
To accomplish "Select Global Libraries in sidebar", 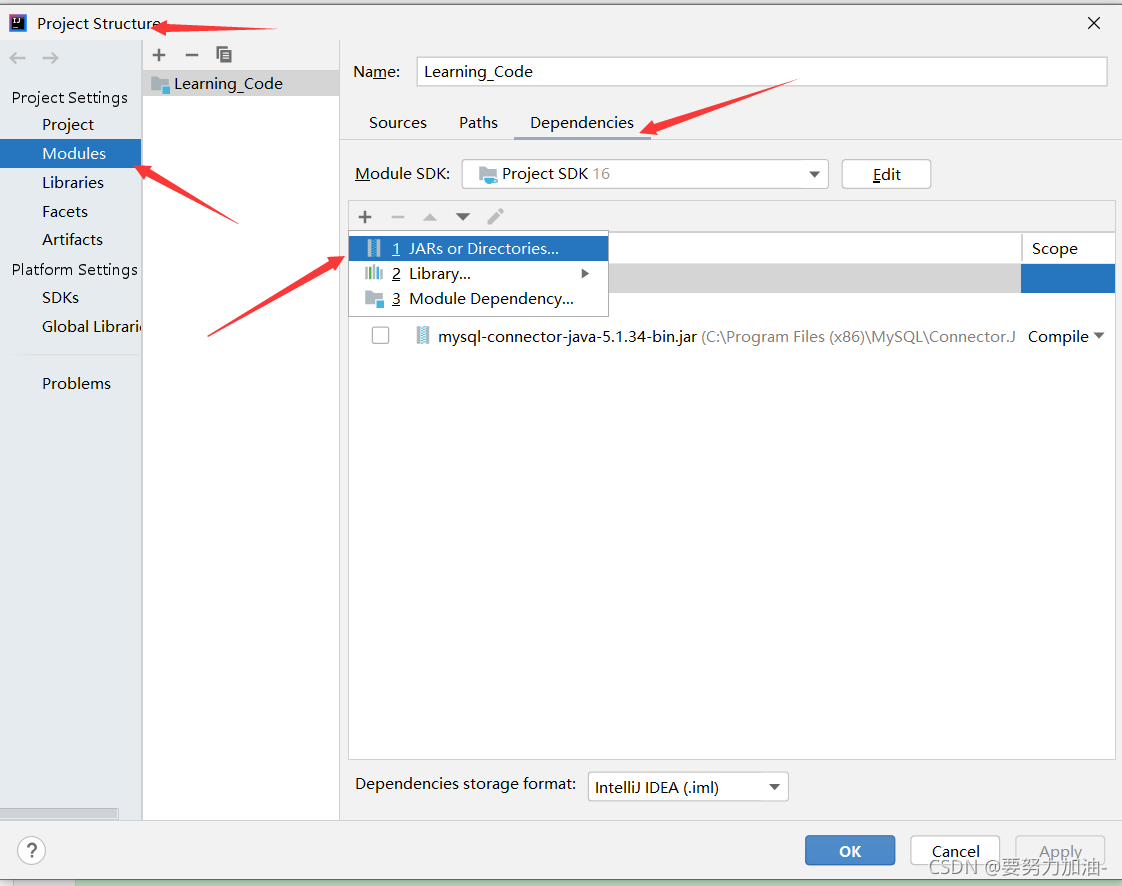I will (x=71, y=326).
